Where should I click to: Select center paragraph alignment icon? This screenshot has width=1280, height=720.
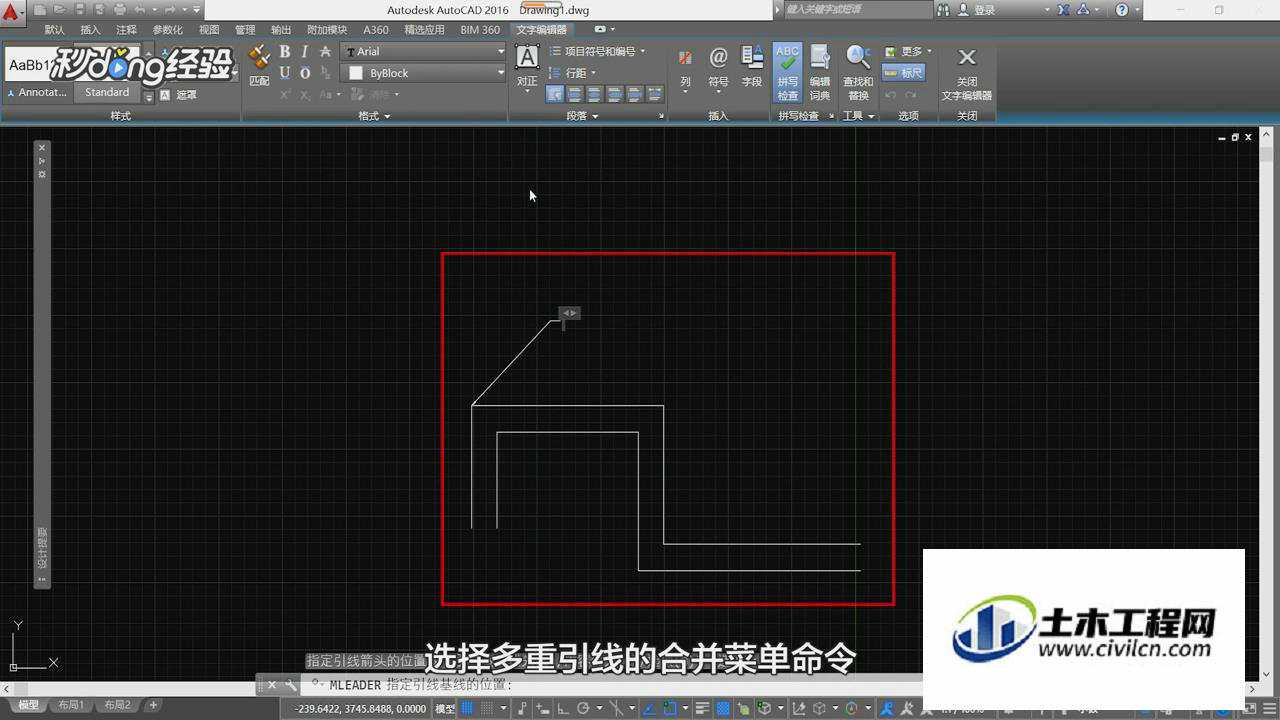click(595, 94)
